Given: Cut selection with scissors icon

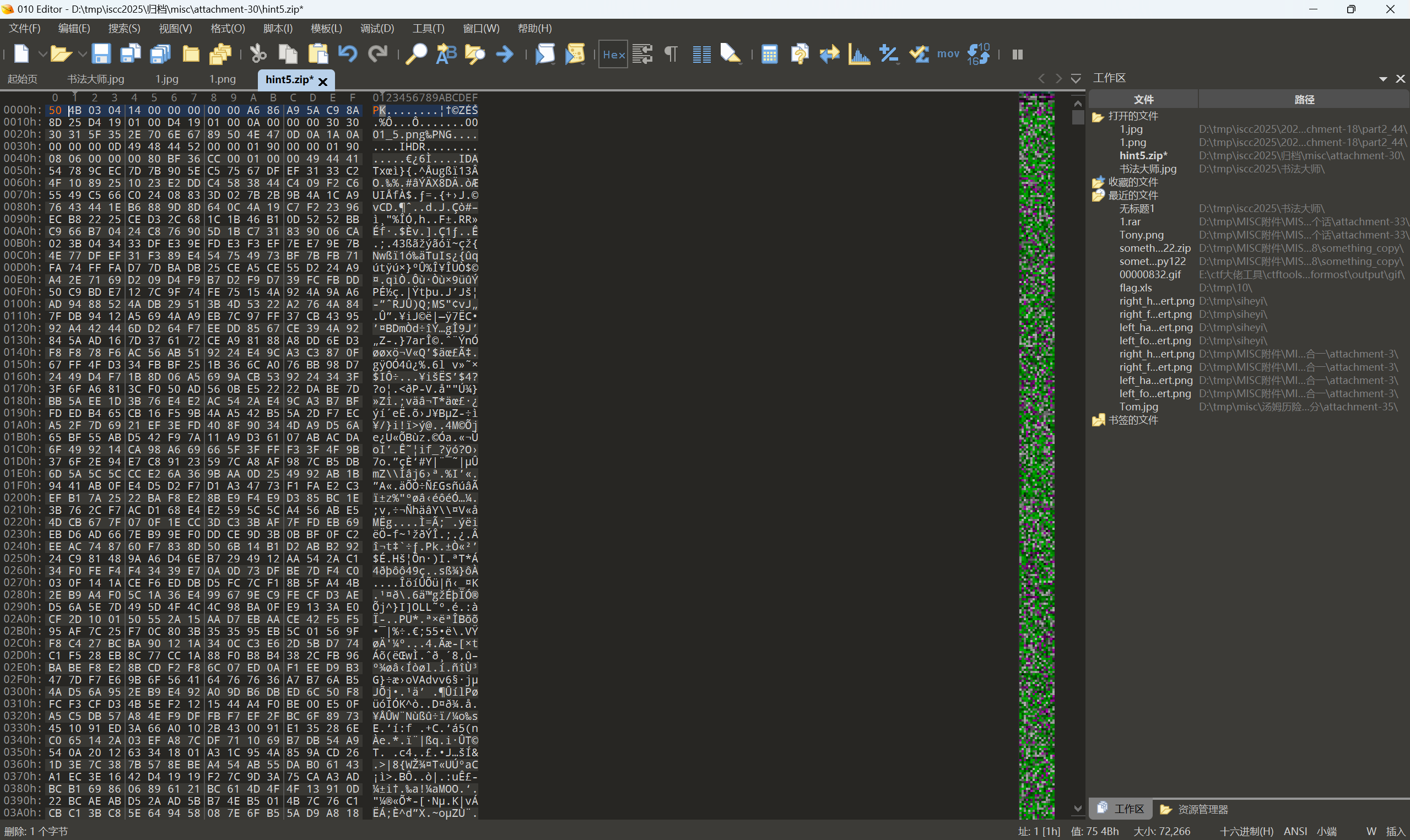Looking at the screenshot, I should click(258, 55).
